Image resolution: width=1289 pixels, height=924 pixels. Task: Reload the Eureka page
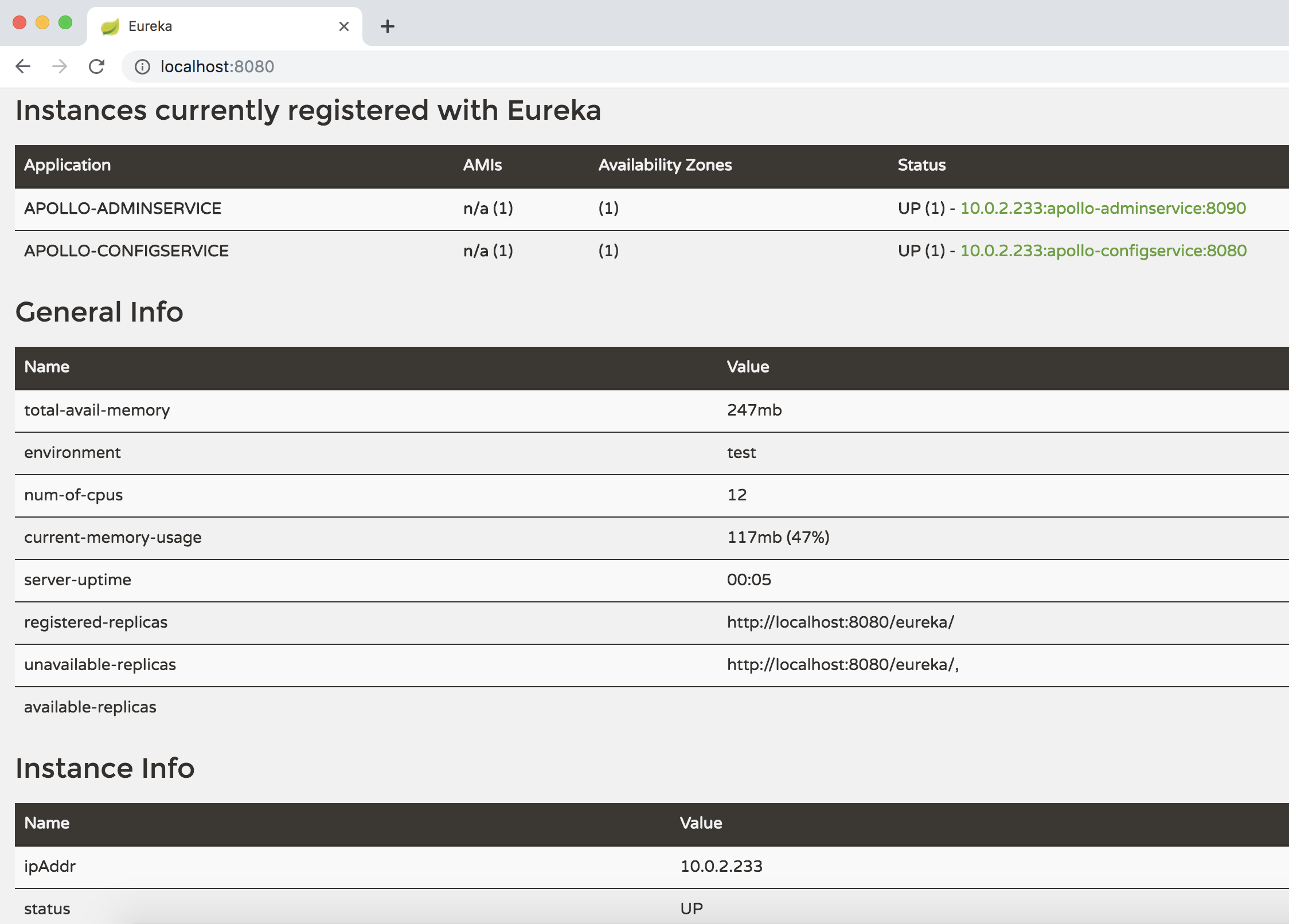tap(96, 66)
